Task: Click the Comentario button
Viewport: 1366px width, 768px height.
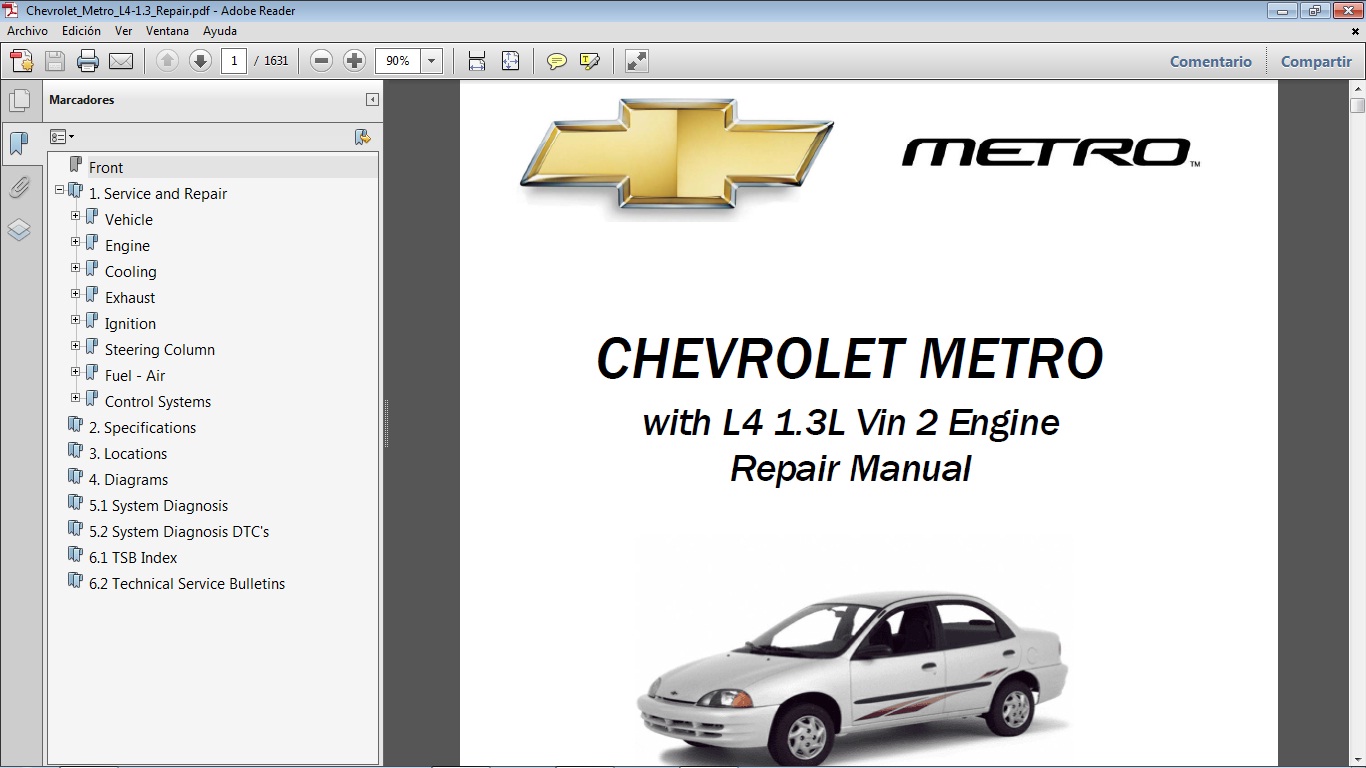Action: coord(1210,61)
